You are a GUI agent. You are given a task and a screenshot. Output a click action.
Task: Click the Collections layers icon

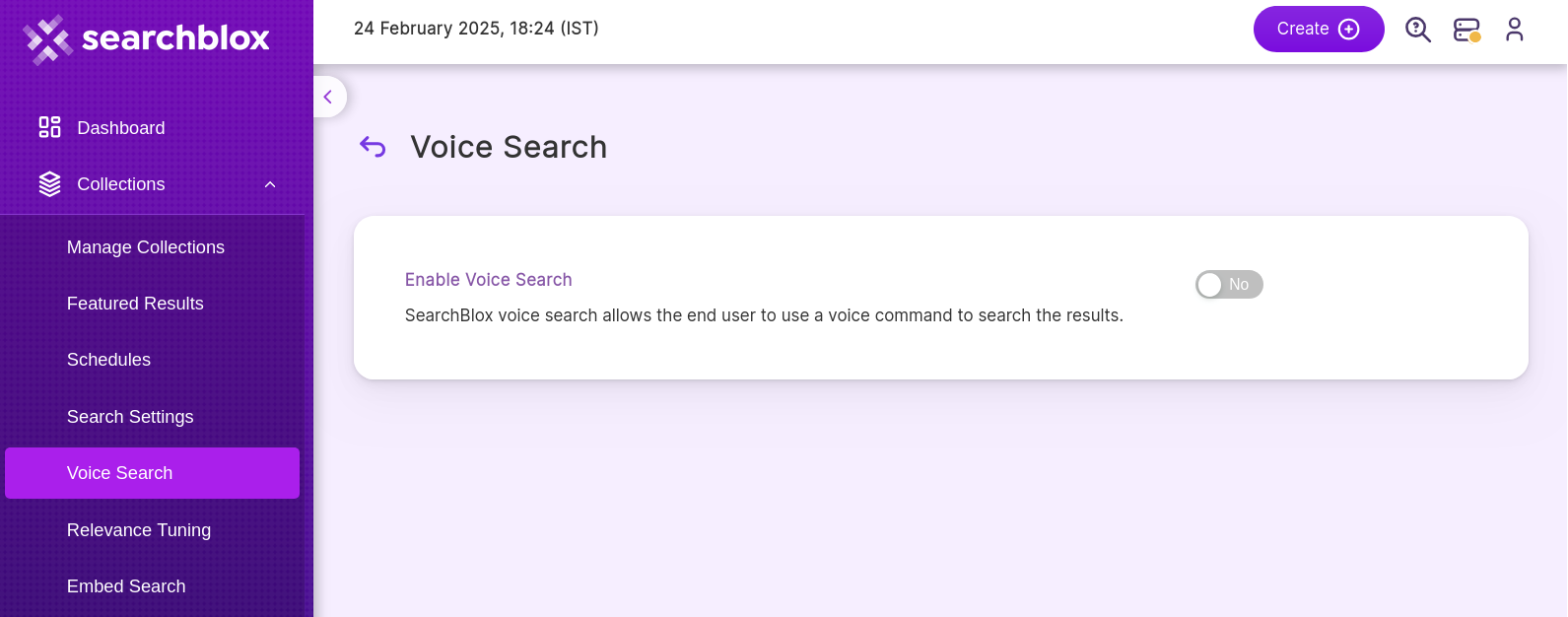pos(49,184)
